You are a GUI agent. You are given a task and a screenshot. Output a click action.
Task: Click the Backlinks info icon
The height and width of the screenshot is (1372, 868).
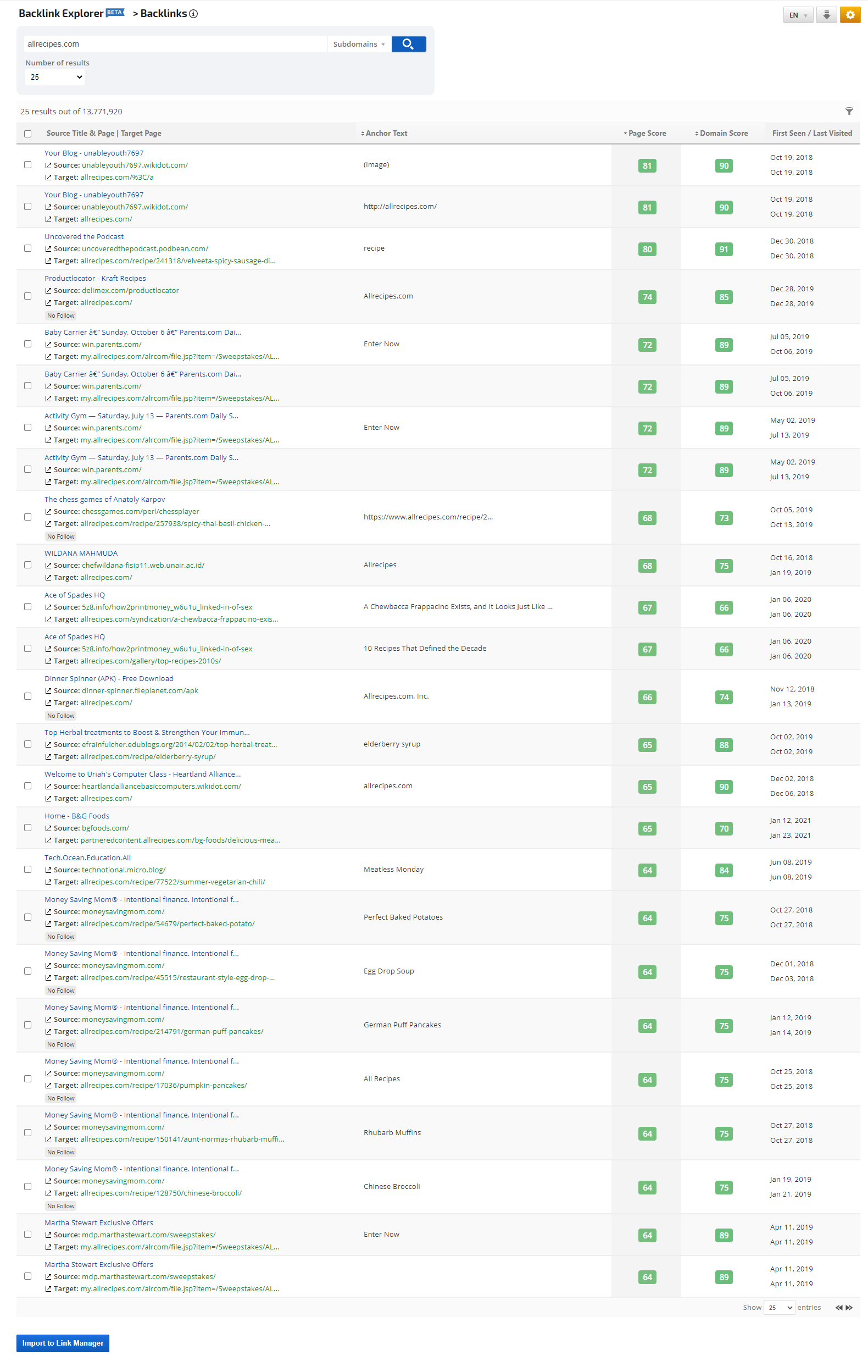pyautogui.click(x=193, y=14)
